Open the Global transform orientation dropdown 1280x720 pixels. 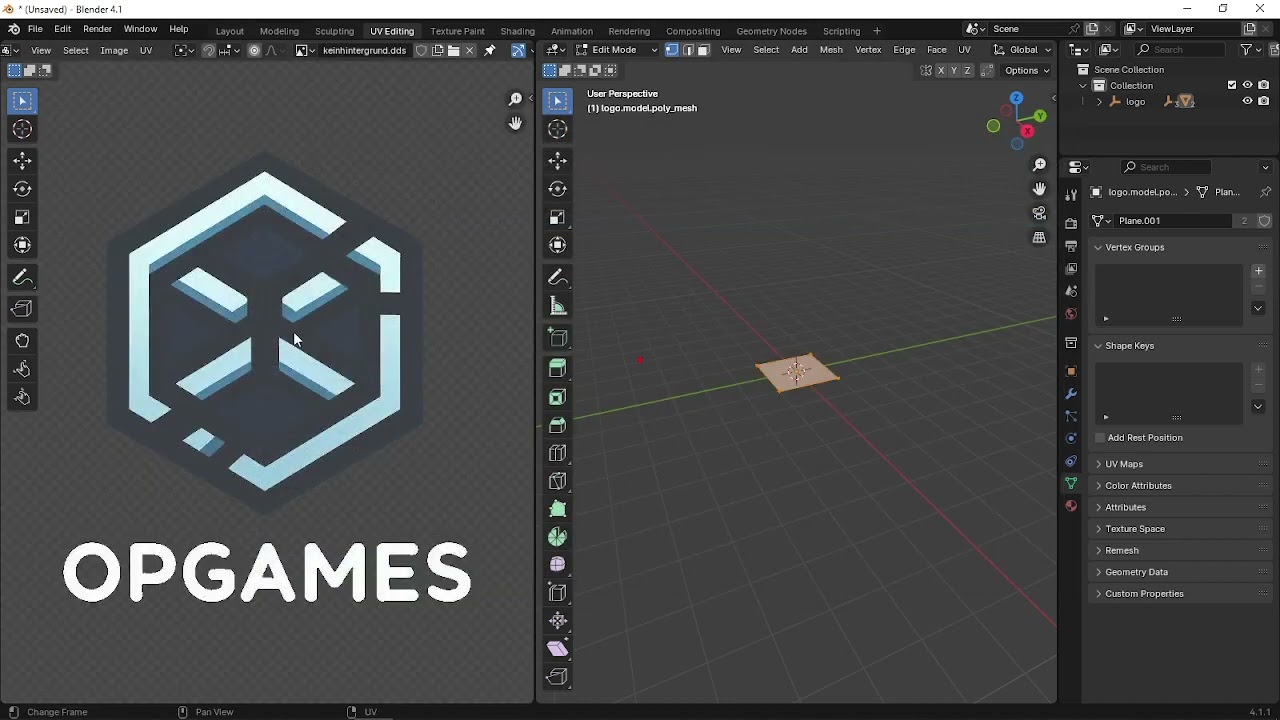(1023, 50)
